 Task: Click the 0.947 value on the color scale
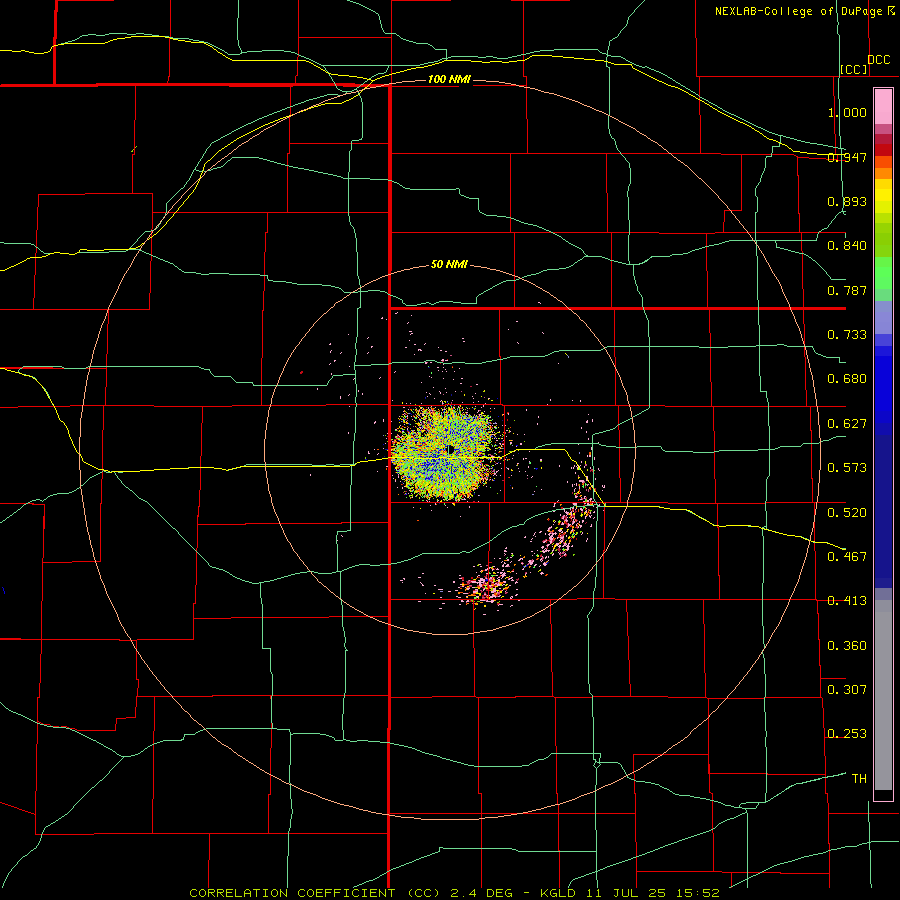(x=847, y=157)
